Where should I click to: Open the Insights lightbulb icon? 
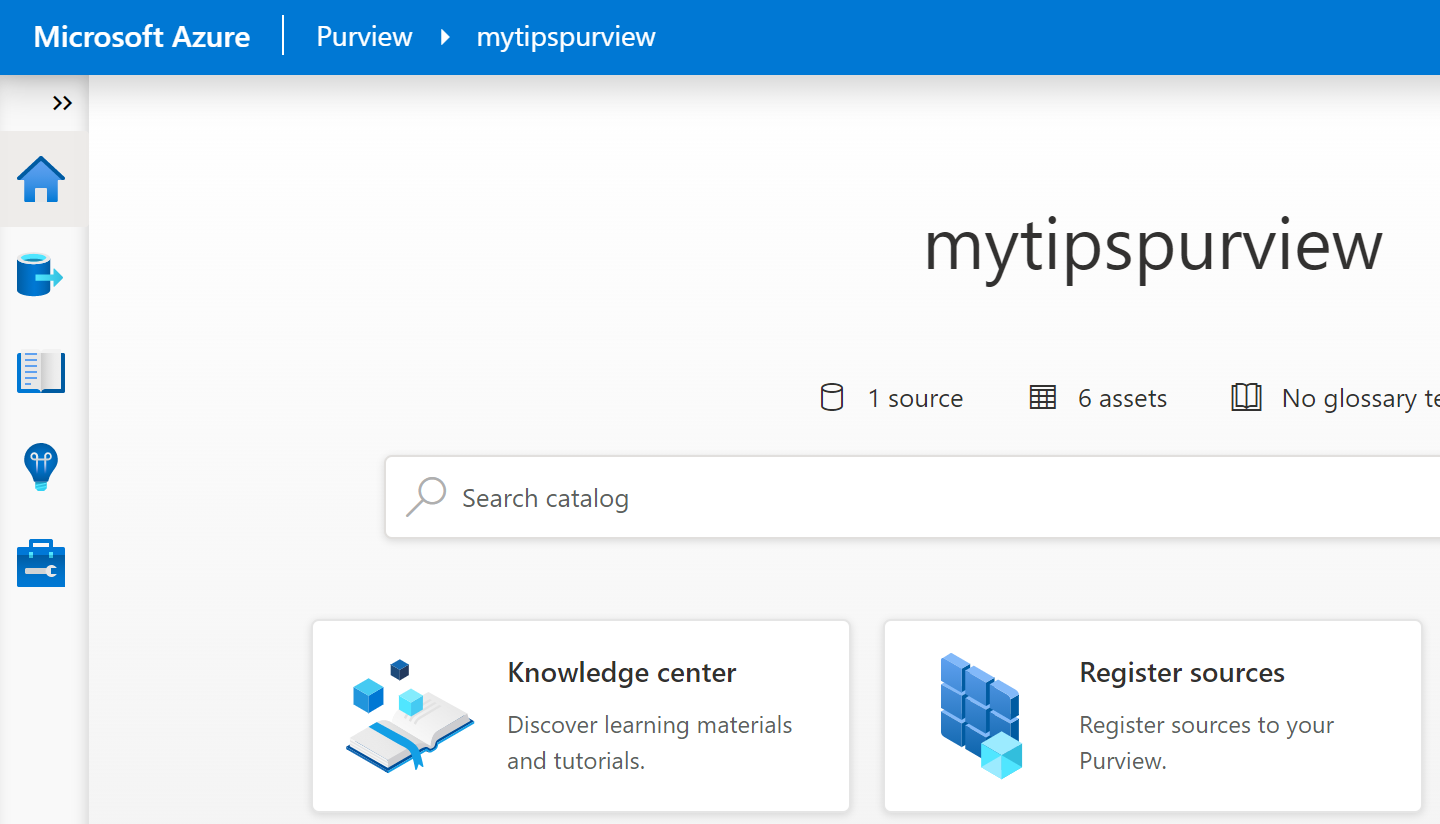point(41,467)
